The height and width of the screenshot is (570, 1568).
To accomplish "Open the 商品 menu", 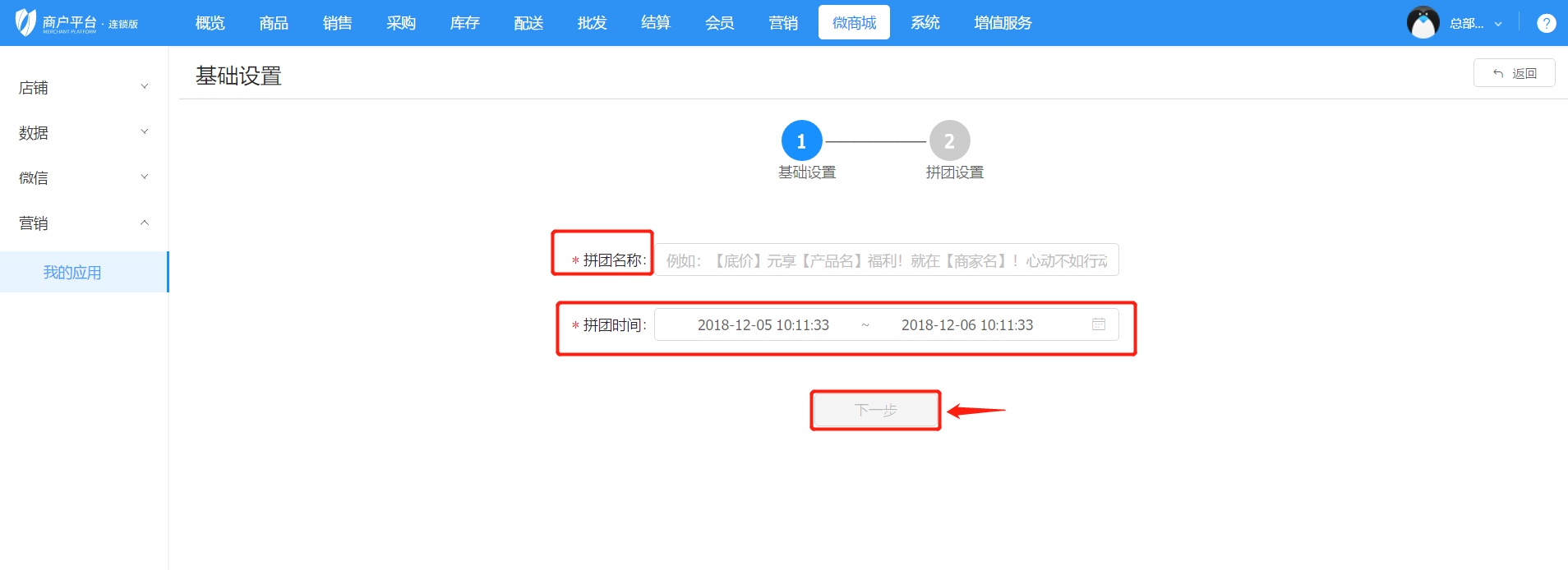I will coord(274,23).
